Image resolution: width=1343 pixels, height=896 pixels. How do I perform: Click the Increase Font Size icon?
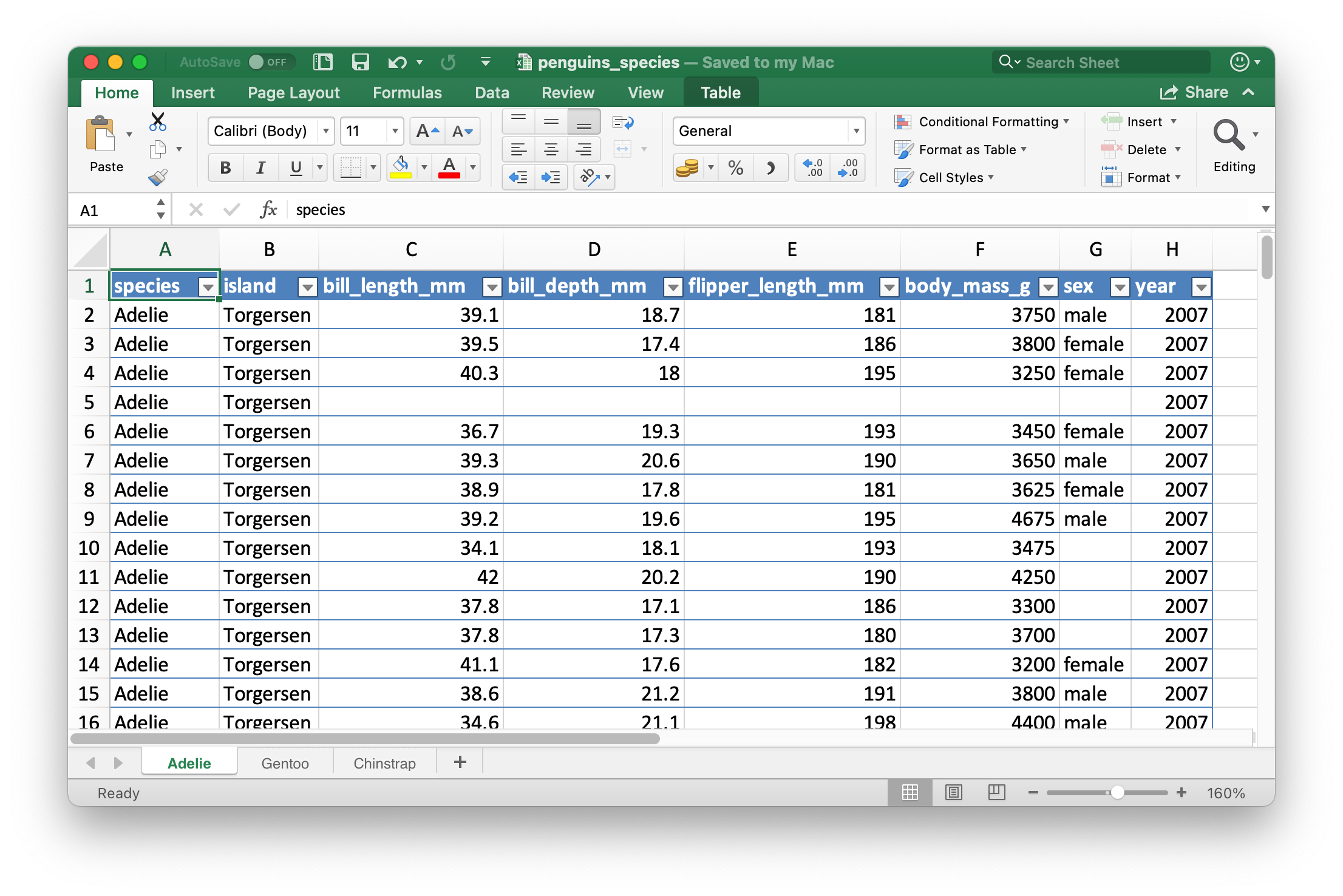[x=427, y=131]
